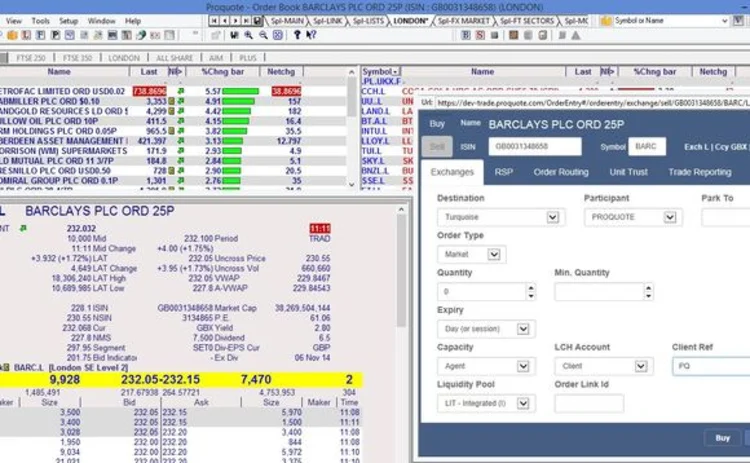Select the Unit Trust tab
The image size is (750, 463).
click(629, 172)
